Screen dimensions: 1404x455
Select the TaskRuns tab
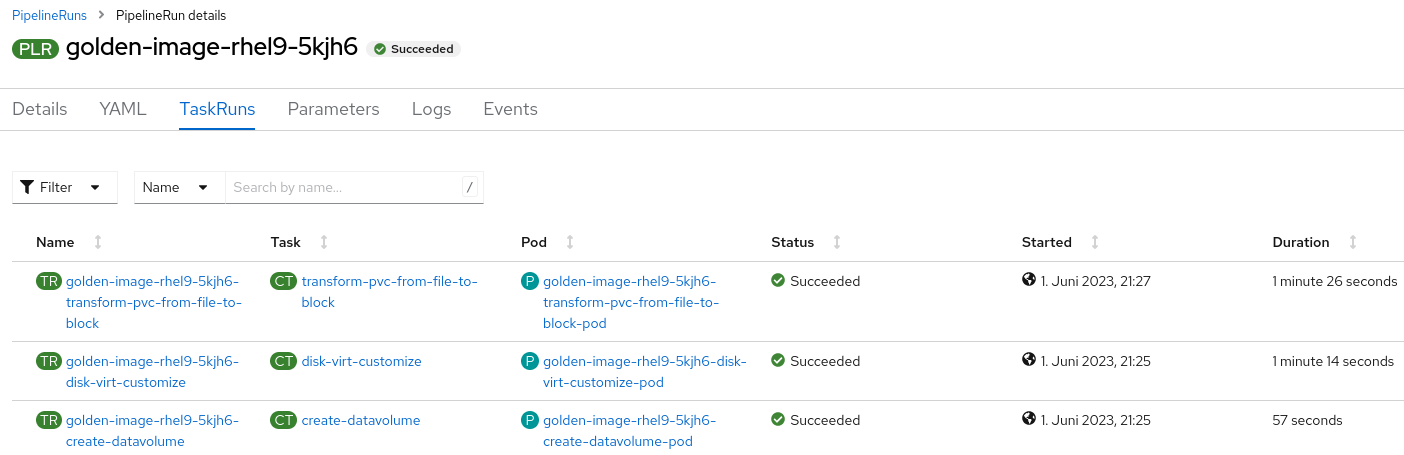pos(217,109)
